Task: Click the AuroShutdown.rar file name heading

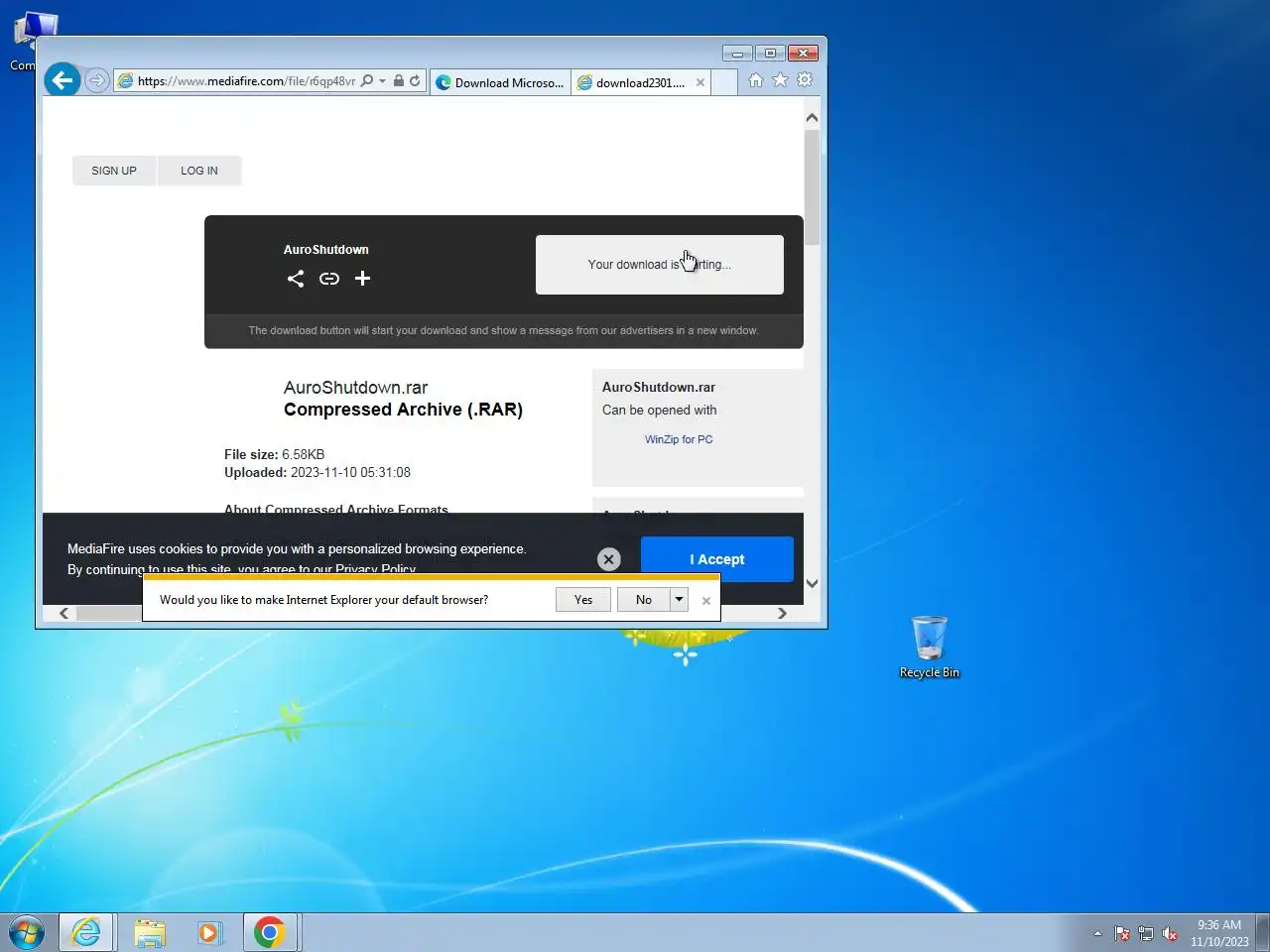Action: click(356, 388)
